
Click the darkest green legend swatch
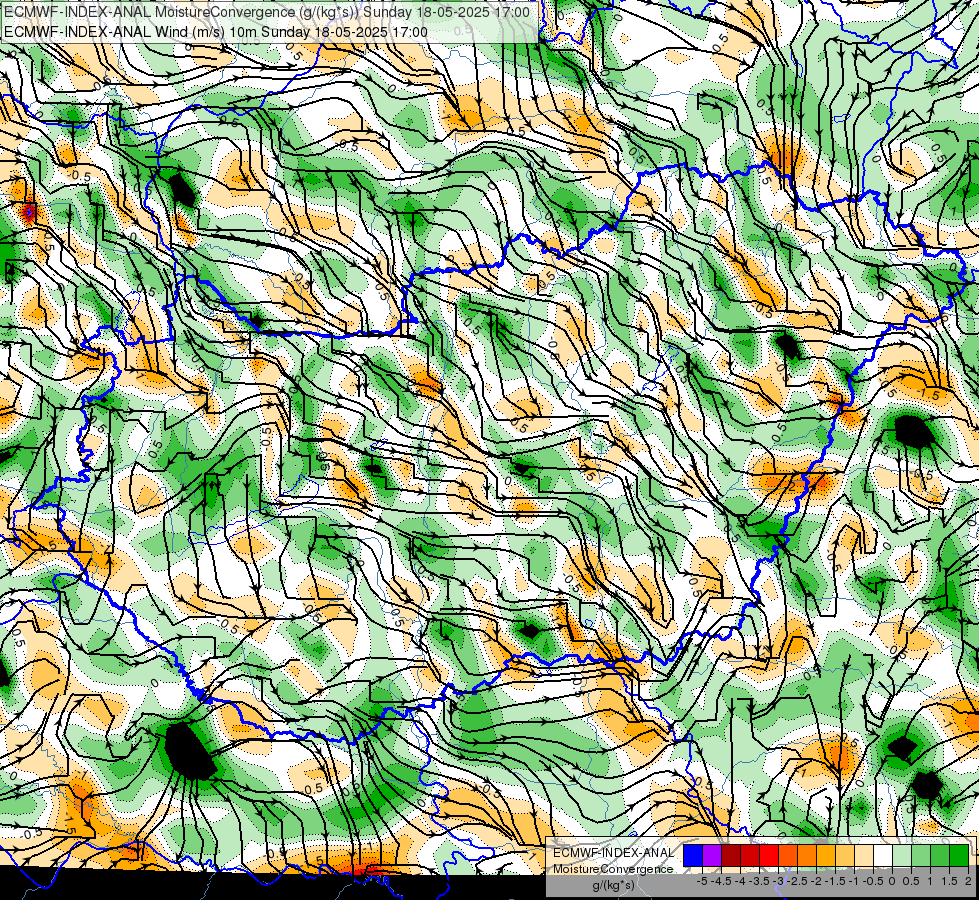959,855
